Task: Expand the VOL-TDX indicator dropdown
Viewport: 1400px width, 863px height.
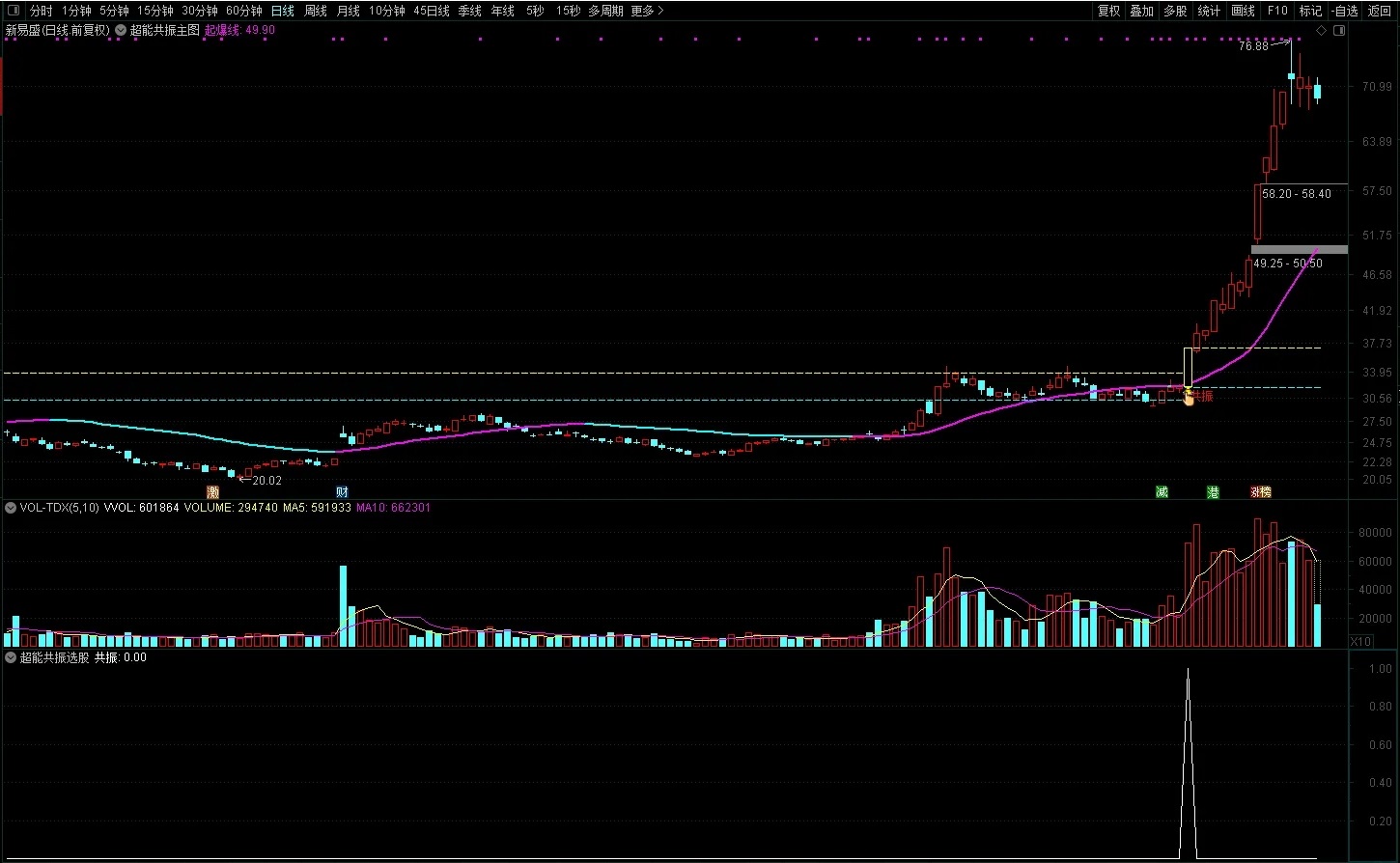Action: click(11, 507)
